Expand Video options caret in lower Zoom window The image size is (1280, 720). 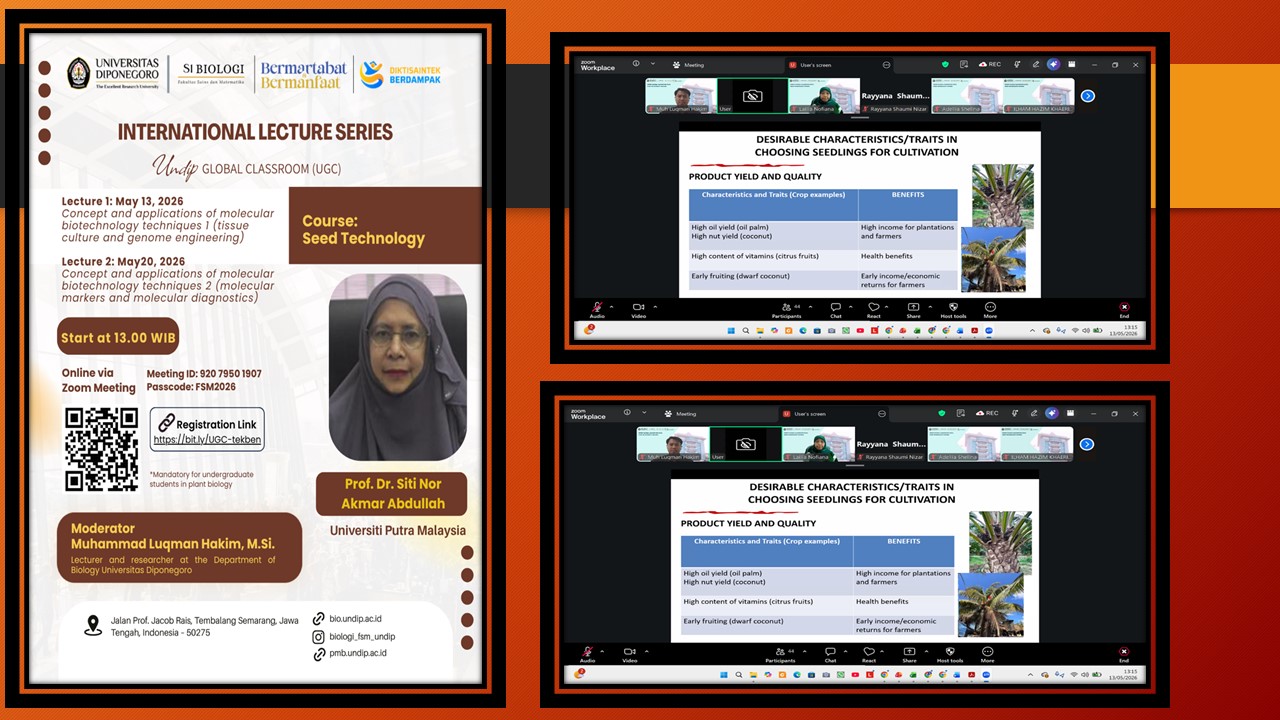tap(647, 651)
